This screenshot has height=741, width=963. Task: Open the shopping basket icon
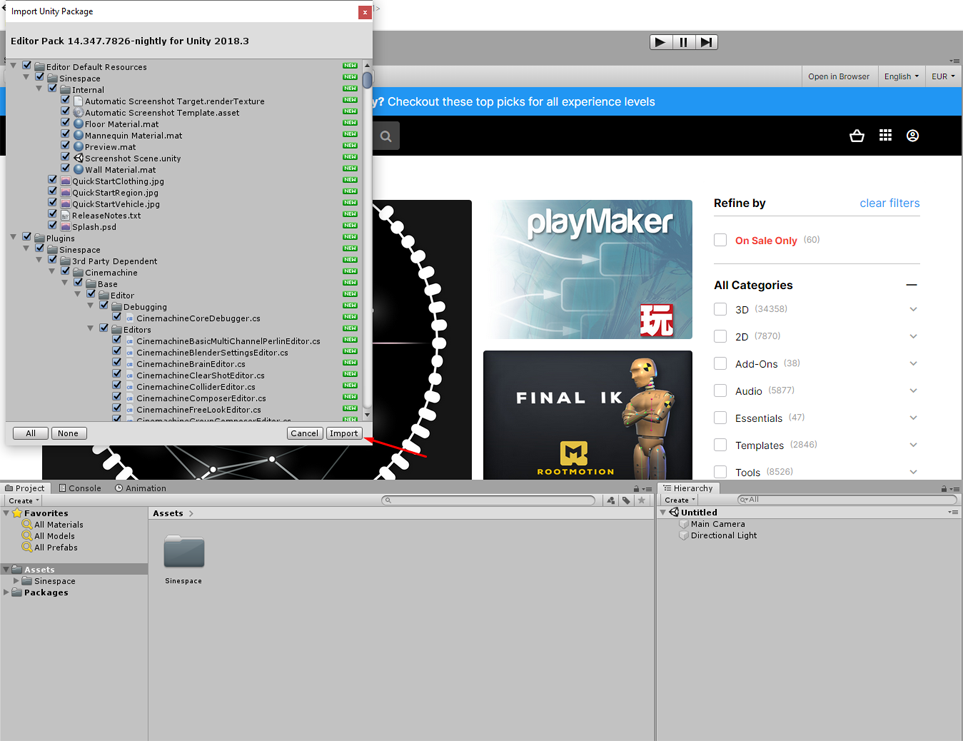(857, 136)
